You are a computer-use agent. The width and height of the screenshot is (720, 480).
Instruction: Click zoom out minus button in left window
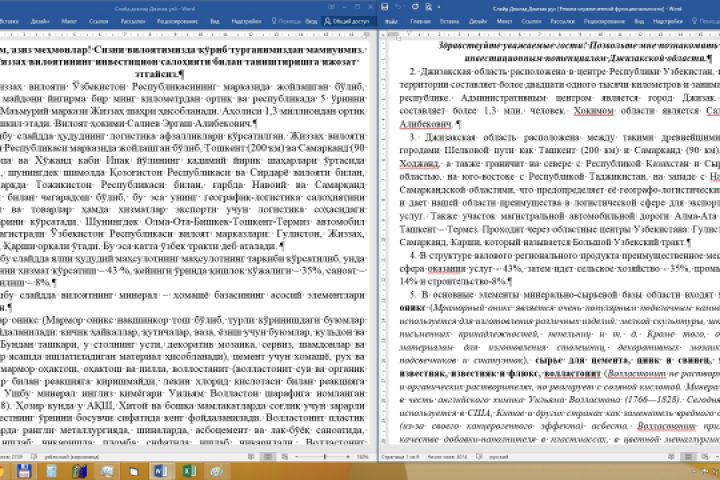[x=297, y=457]
